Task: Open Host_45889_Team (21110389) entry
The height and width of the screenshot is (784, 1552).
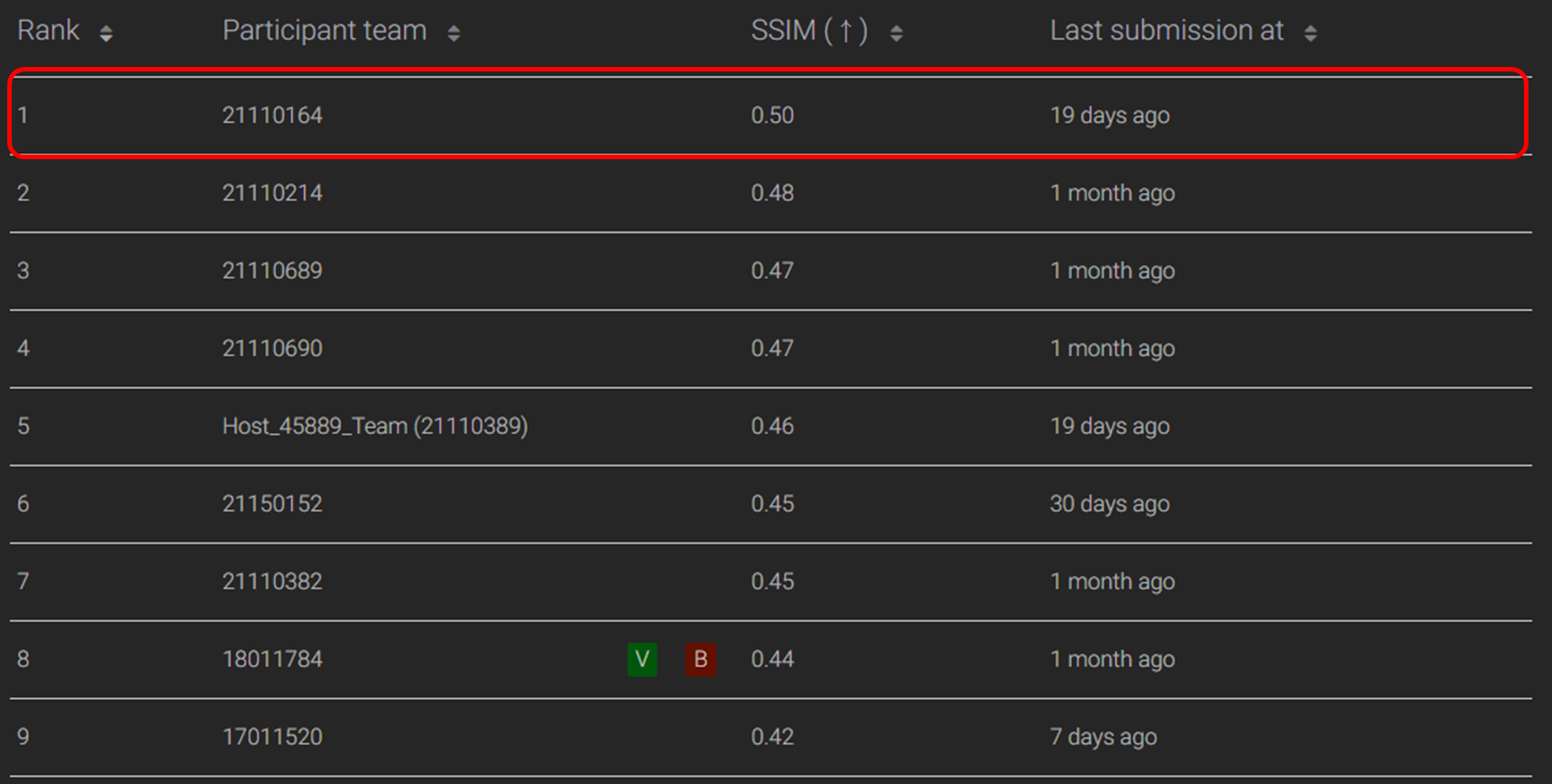Action: coord(375,426)
